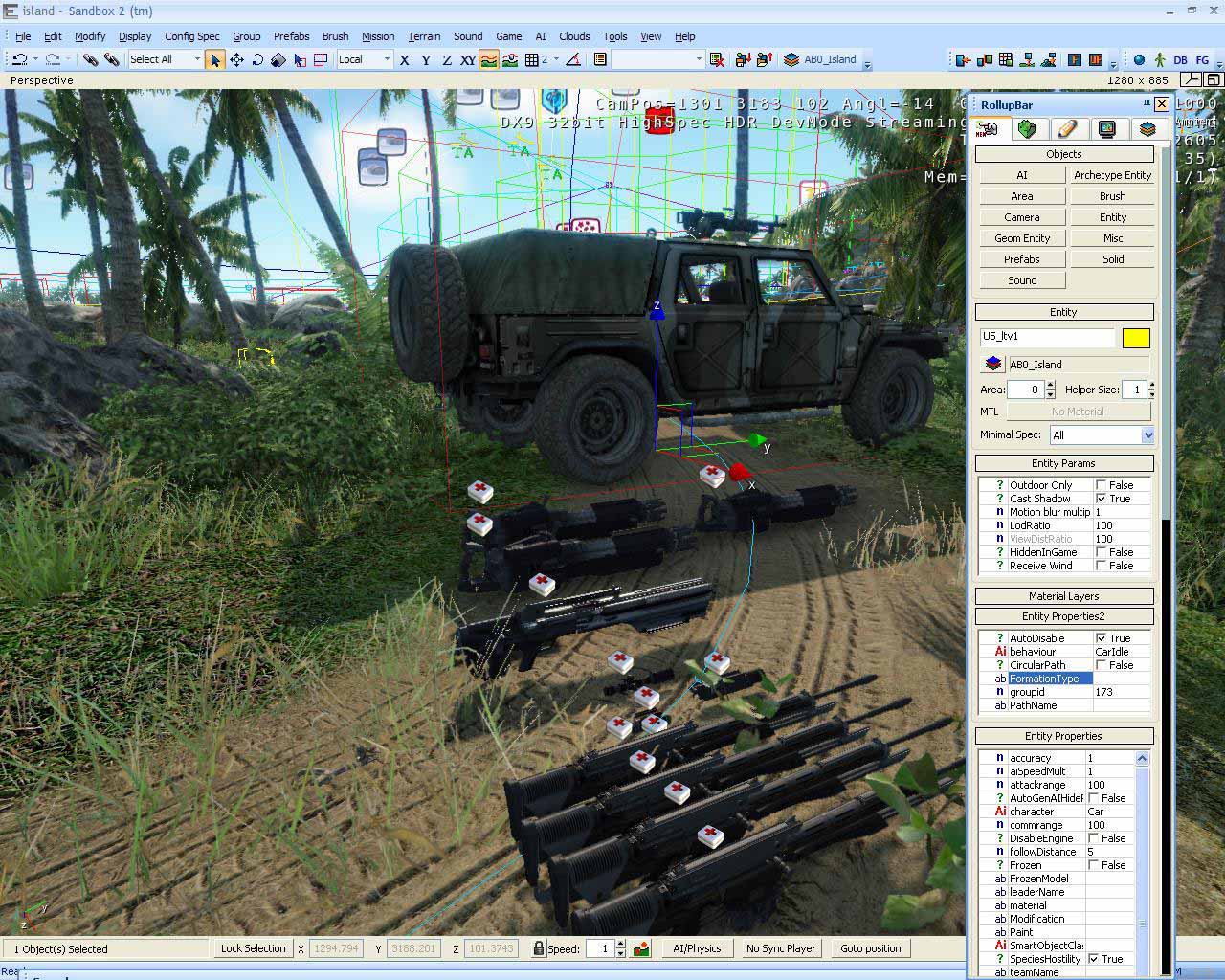1225x980 pixels.
Task: Toggle the Cast Shadow checkbox
Action: tap(1101, 499)
